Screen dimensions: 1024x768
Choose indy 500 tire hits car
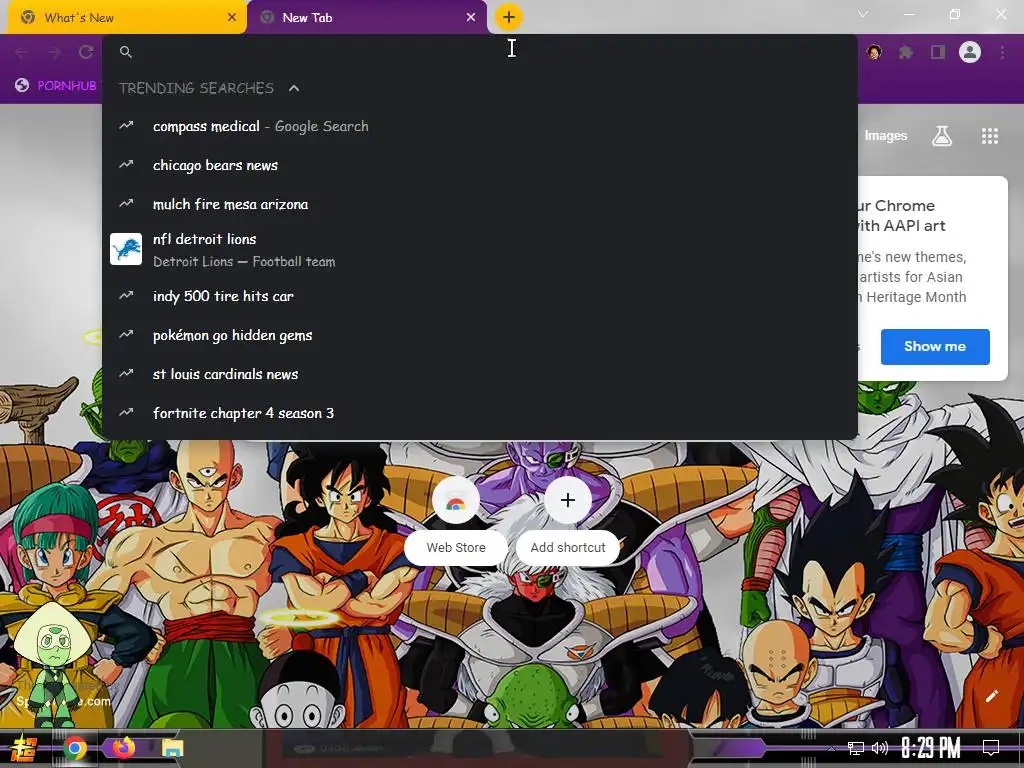click(x=480, y=296)
